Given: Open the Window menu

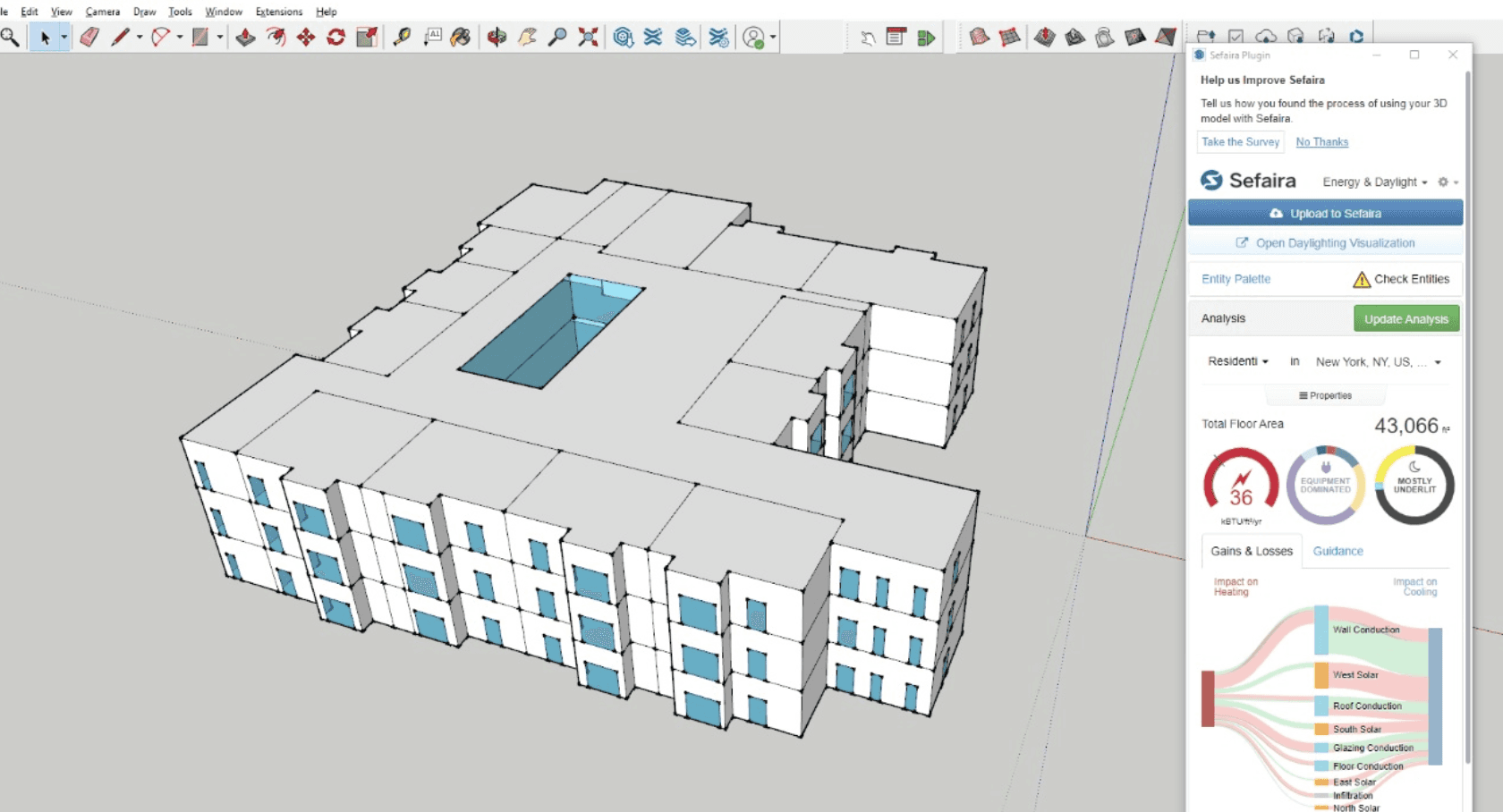Looking at the screenshot, I should [x=223, y=12].
